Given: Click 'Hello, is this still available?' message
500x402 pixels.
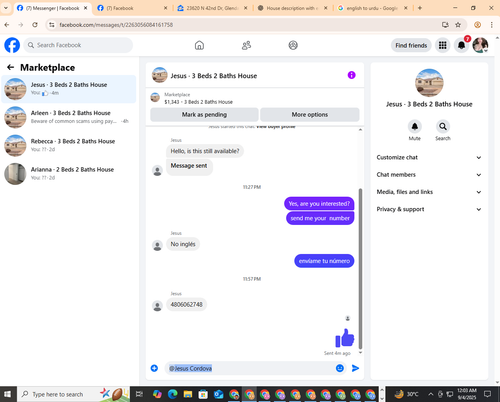Looking at the screenshot, I should click(205, 151).
